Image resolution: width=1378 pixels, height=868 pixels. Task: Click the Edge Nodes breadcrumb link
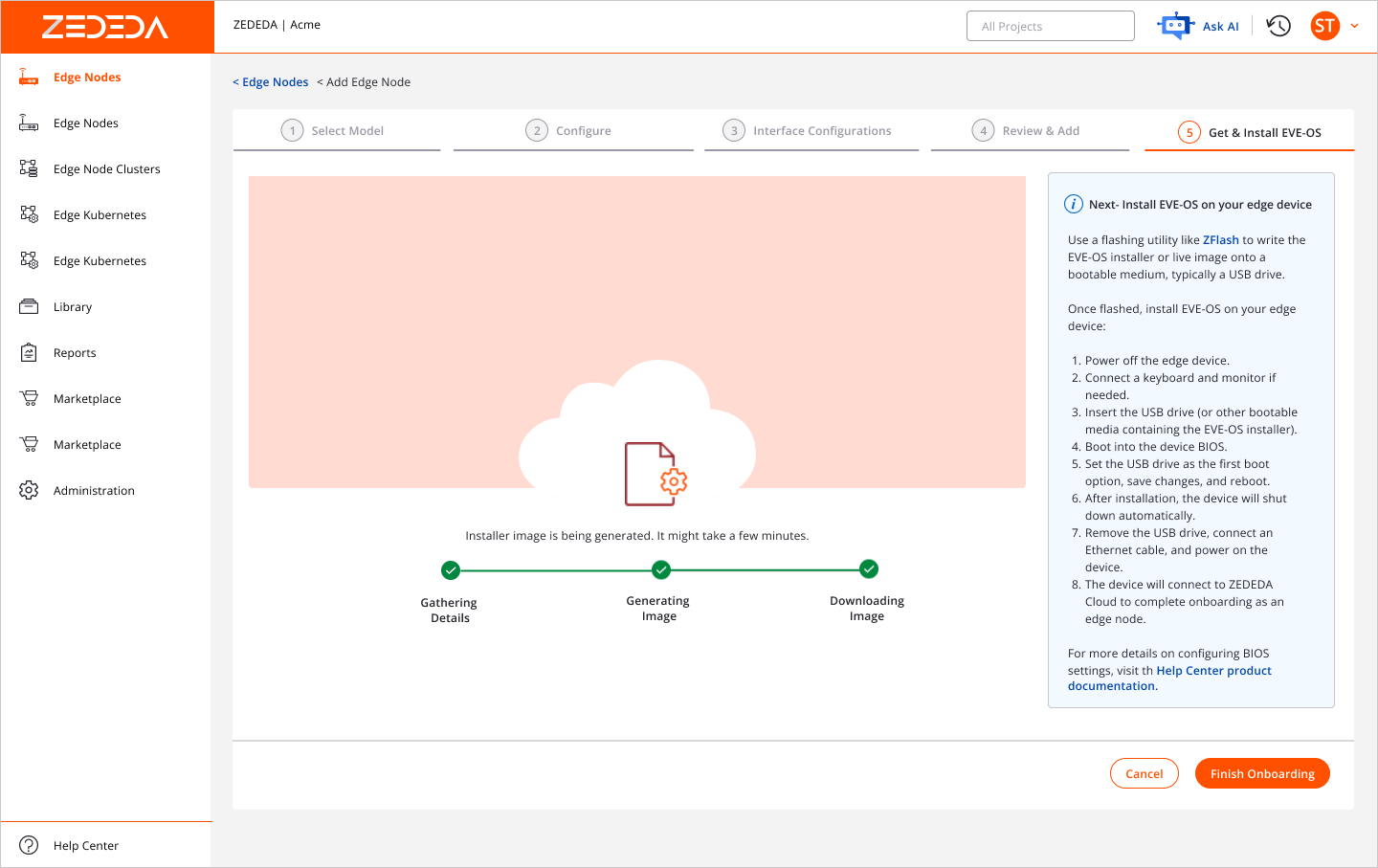[271, 81]
